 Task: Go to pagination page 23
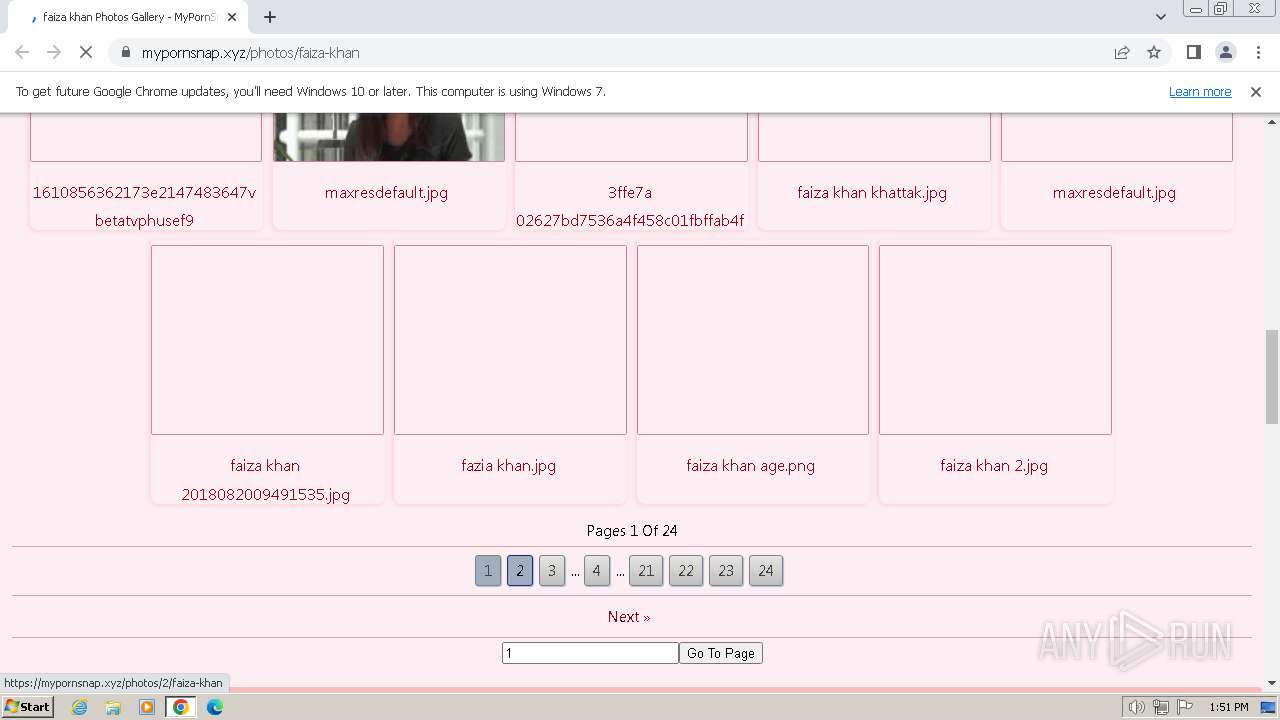point(726,571)
